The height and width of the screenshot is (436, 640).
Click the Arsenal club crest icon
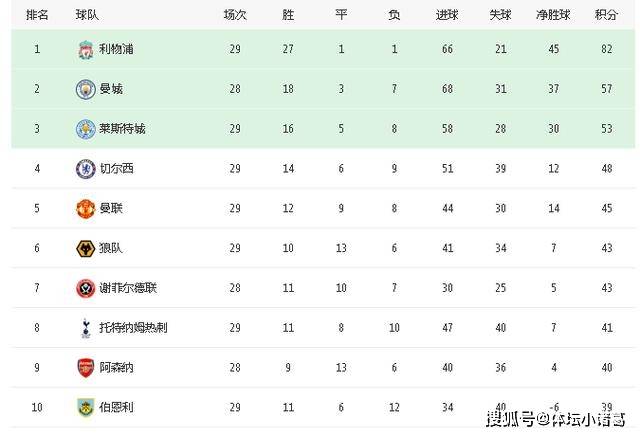tap(85, 368)
